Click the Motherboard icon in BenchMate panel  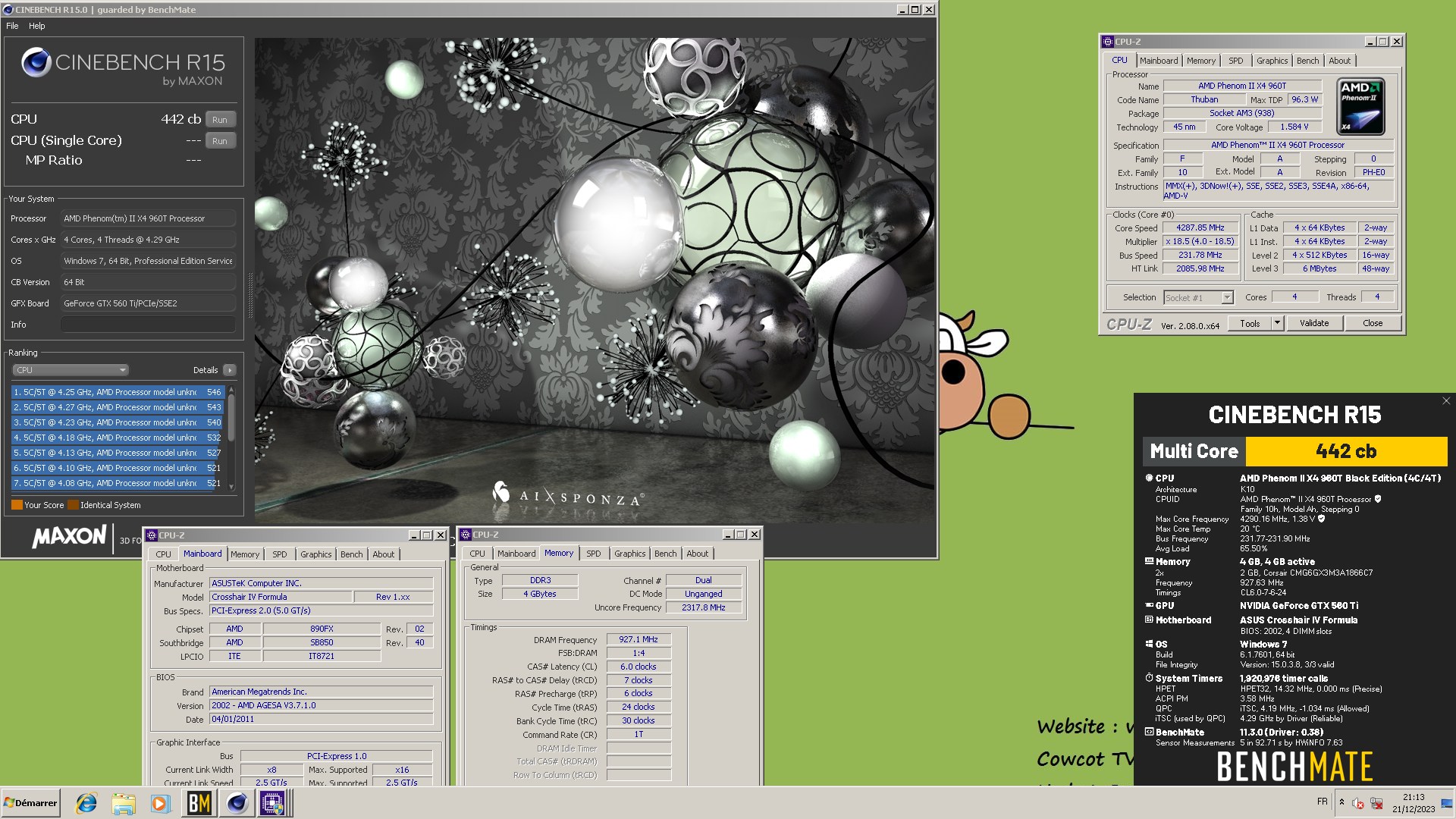point(1149,620)
